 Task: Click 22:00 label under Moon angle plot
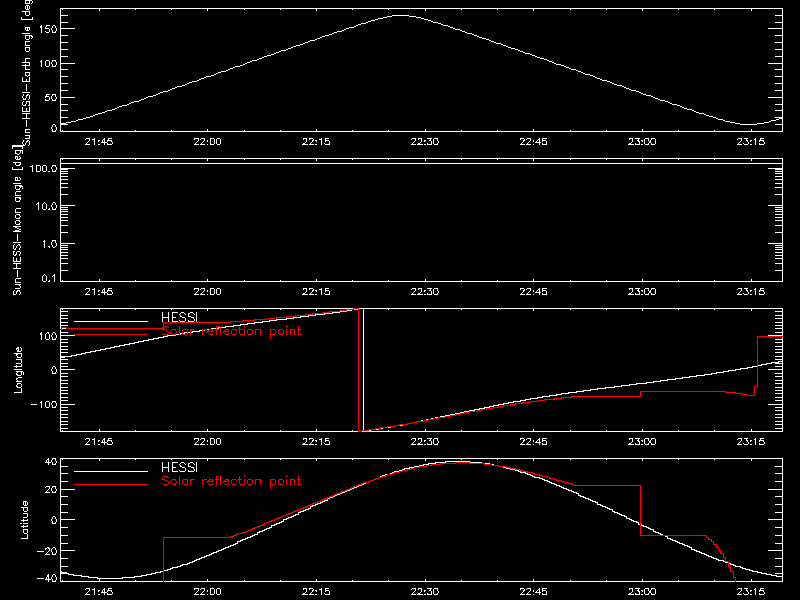click(x=208, y=292)
